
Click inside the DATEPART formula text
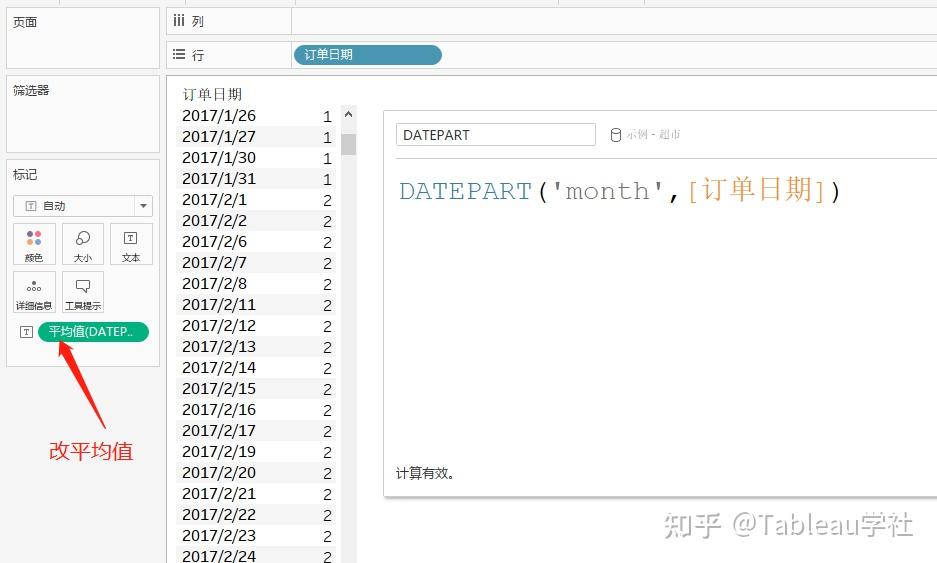click(620, 191)
